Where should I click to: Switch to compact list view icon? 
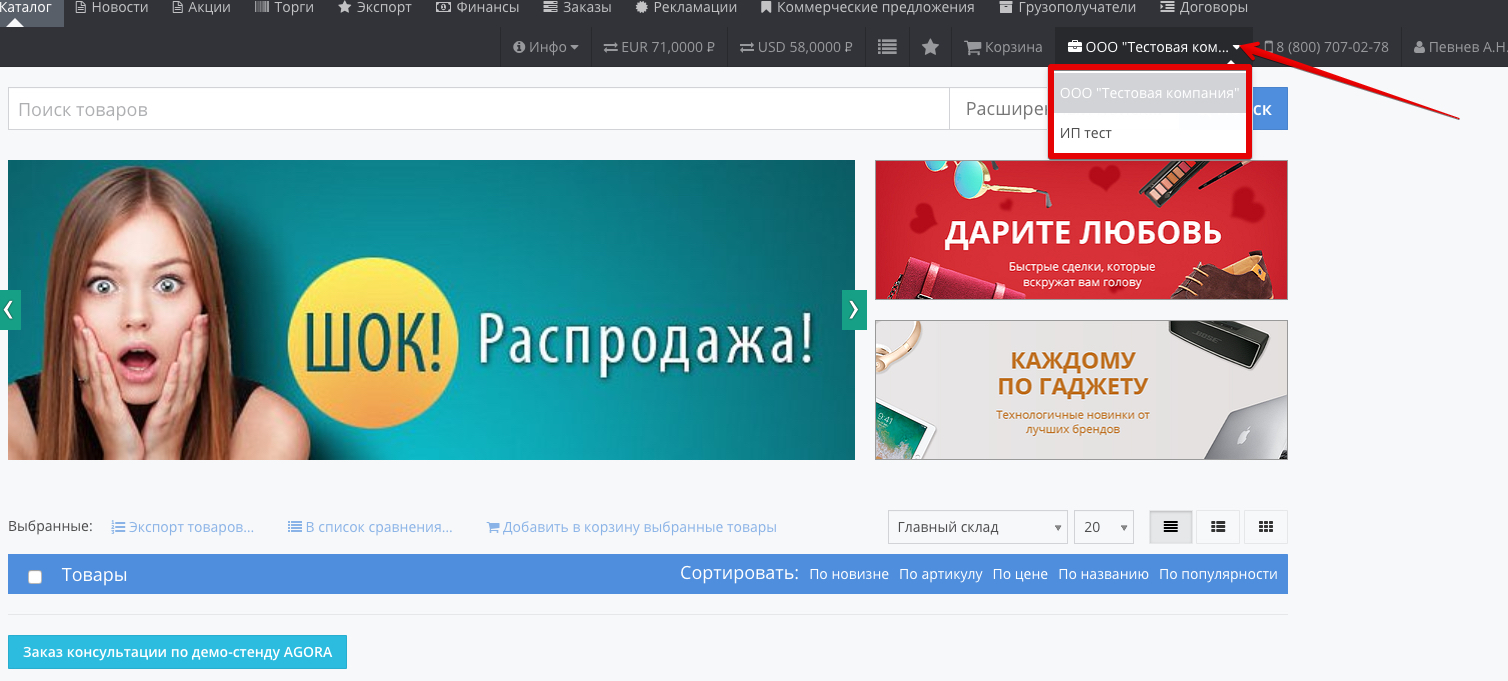[1171, 527]
